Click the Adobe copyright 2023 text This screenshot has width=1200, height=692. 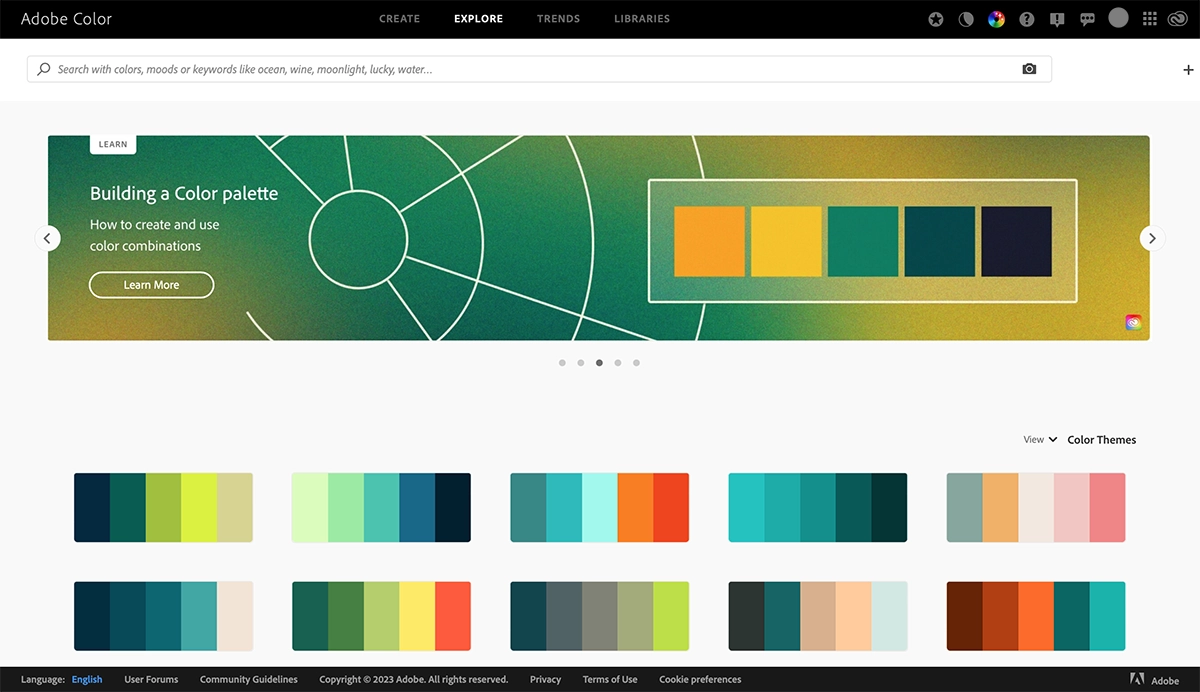pyautogui.click(x=413, y=679)
